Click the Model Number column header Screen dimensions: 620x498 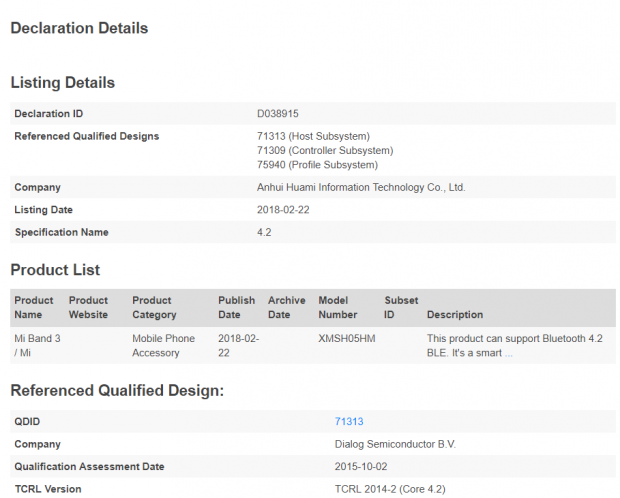(338, 307)
